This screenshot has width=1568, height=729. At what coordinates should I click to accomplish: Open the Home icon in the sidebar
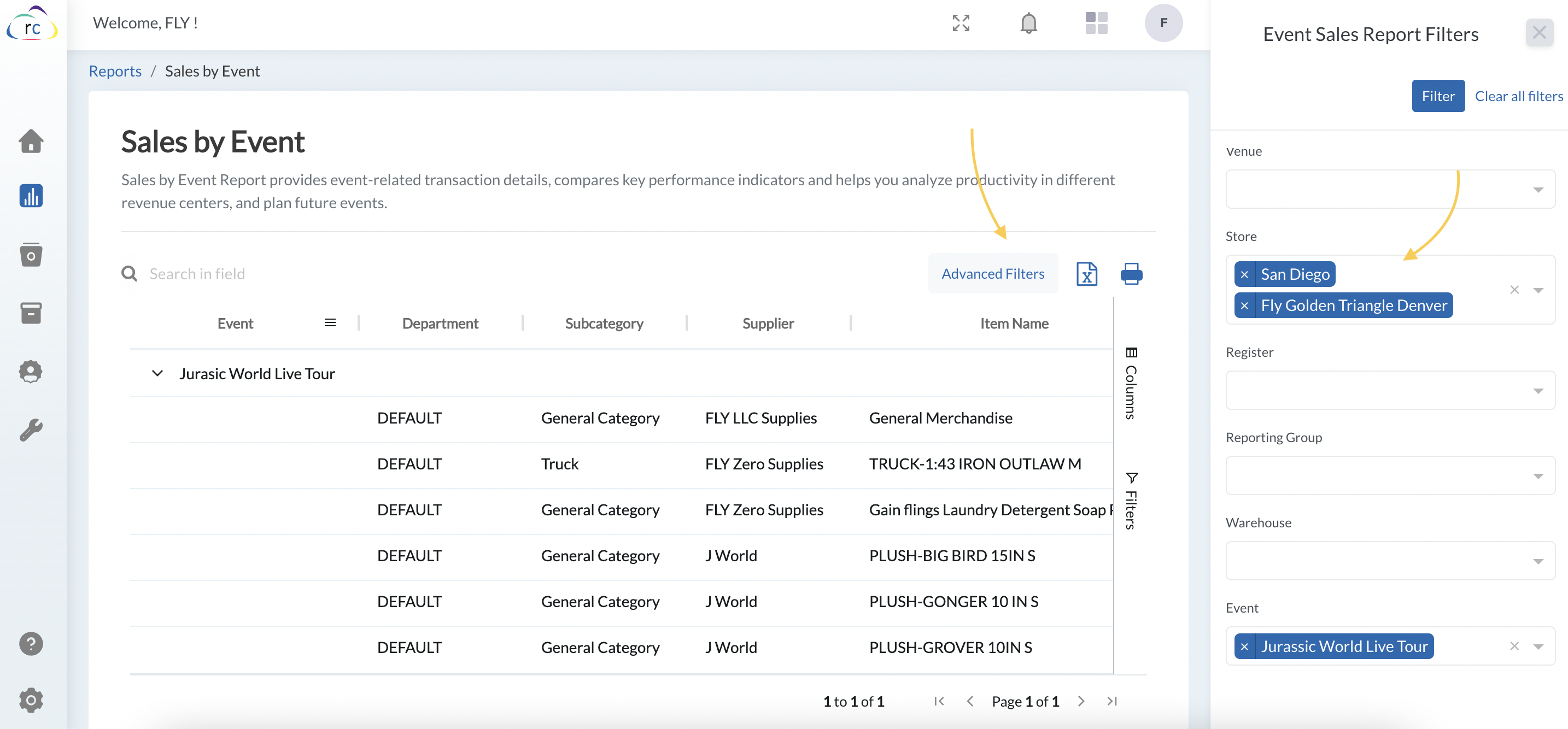[31, 140]
